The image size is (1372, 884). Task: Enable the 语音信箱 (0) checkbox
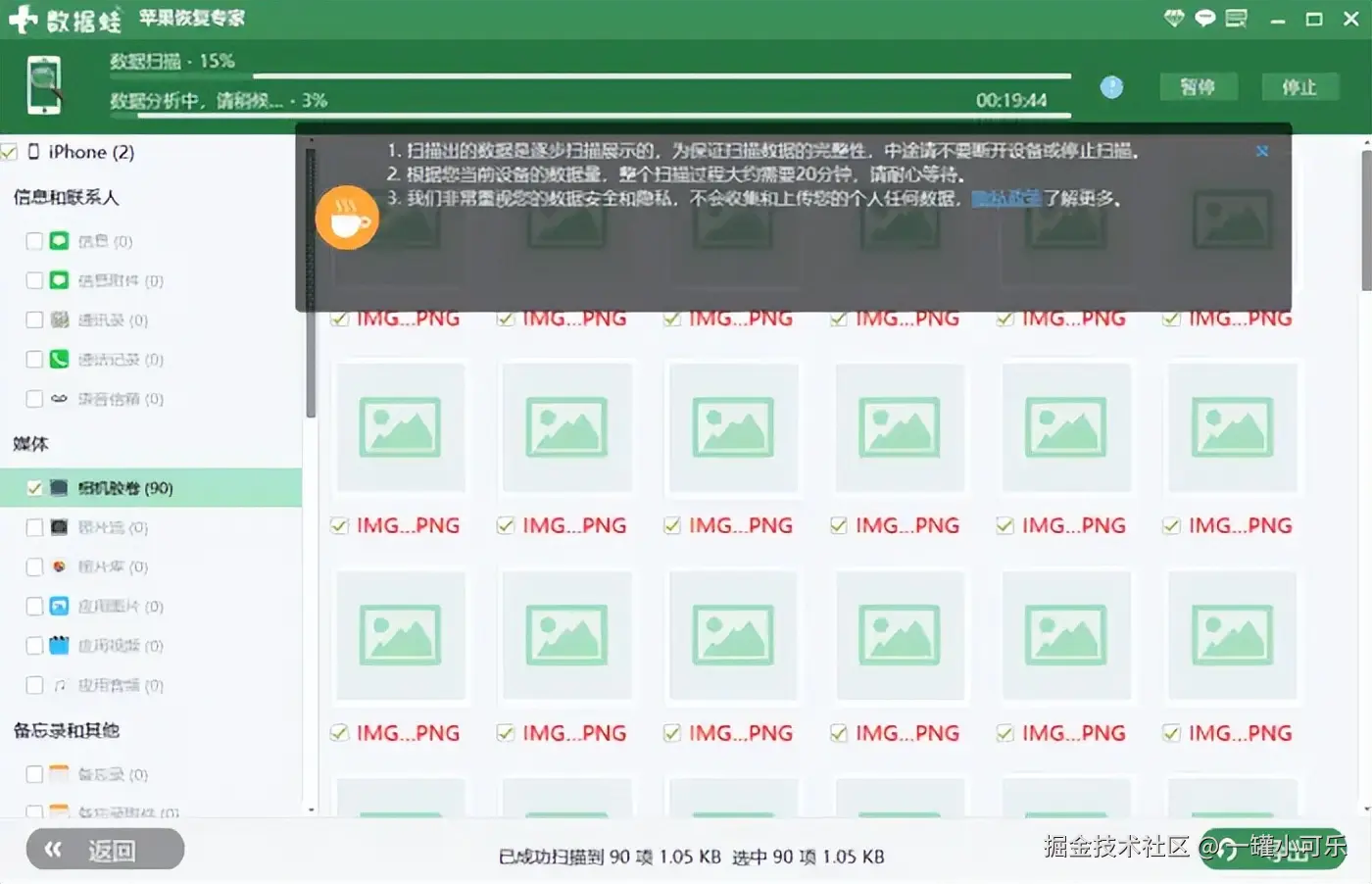pyautogui.click(x=34, y=399)
